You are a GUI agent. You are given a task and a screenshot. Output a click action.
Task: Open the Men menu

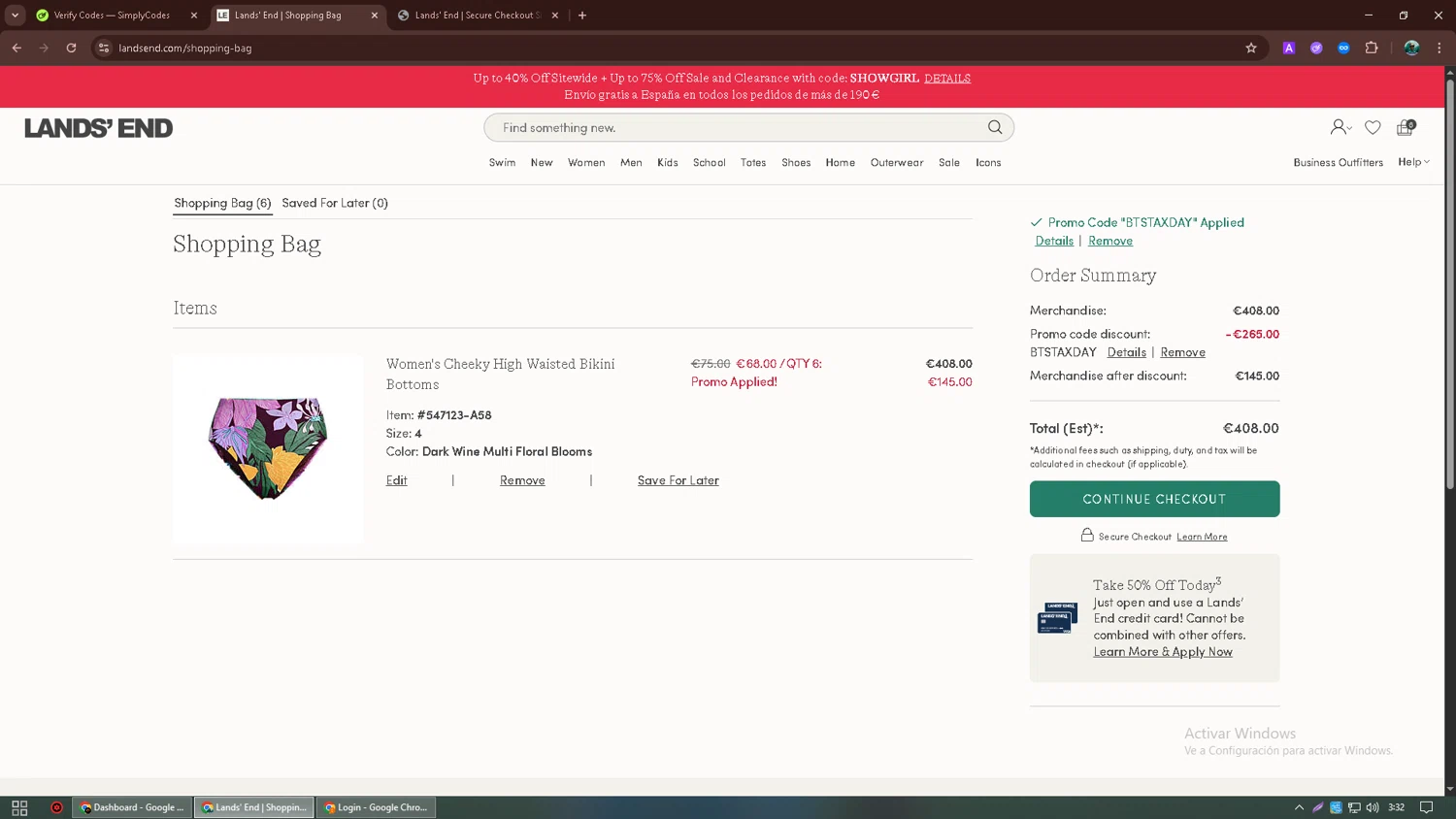[x=631, y=162]
